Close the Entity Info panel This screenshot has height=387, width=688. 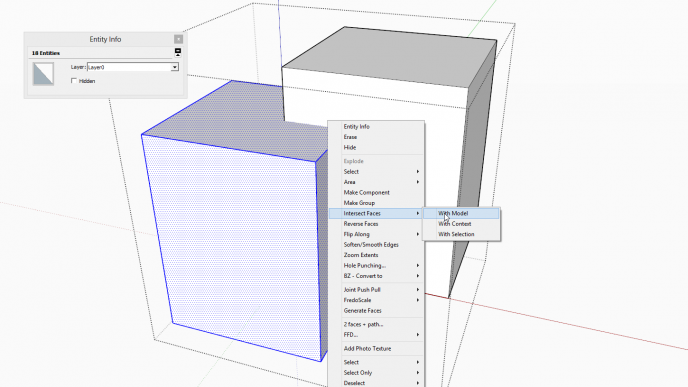tap(178, 39)
